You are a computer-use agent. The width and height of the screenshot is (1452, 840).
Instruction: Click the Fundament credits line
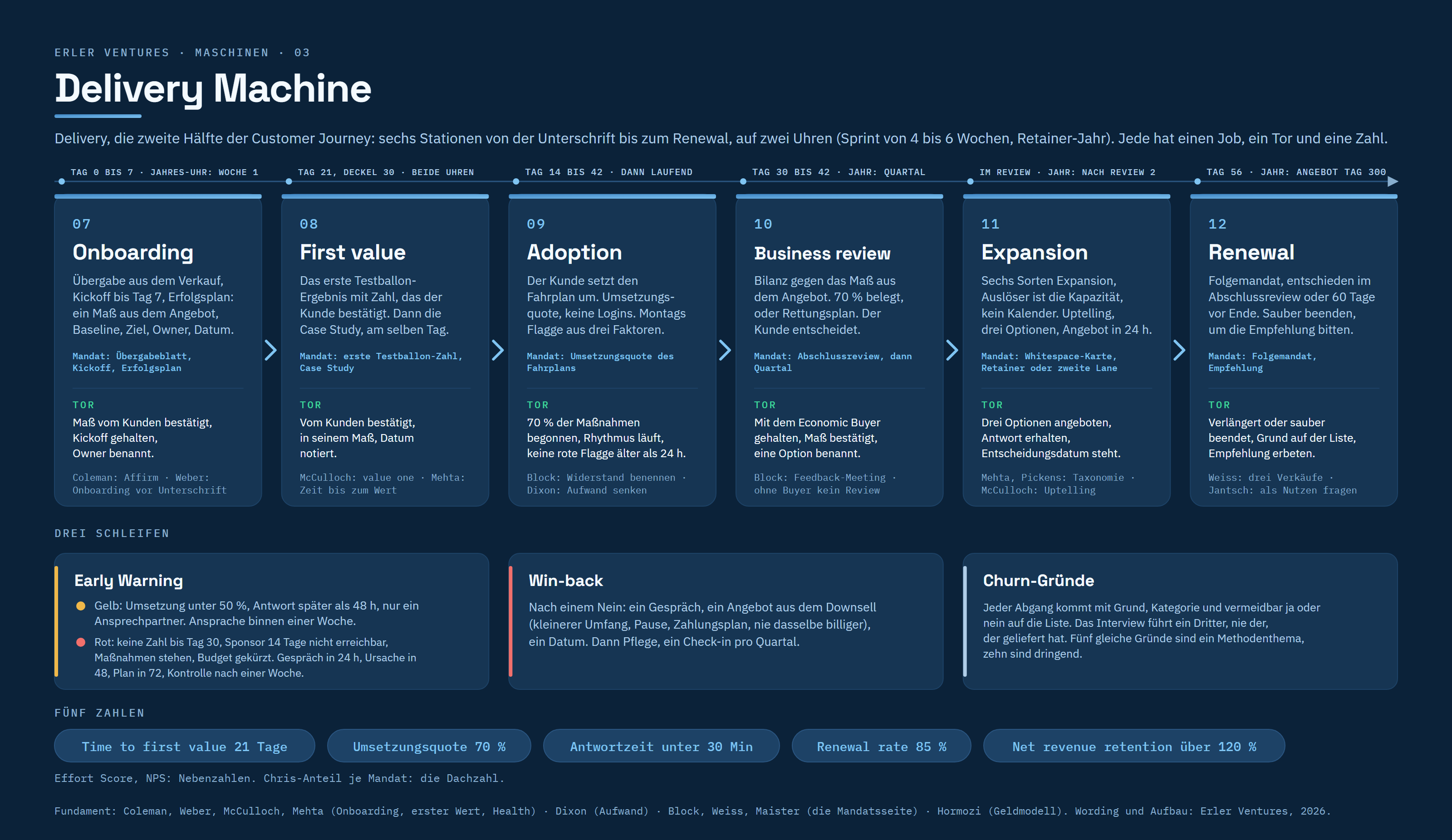pyautogui.click(x=692, y=811)
